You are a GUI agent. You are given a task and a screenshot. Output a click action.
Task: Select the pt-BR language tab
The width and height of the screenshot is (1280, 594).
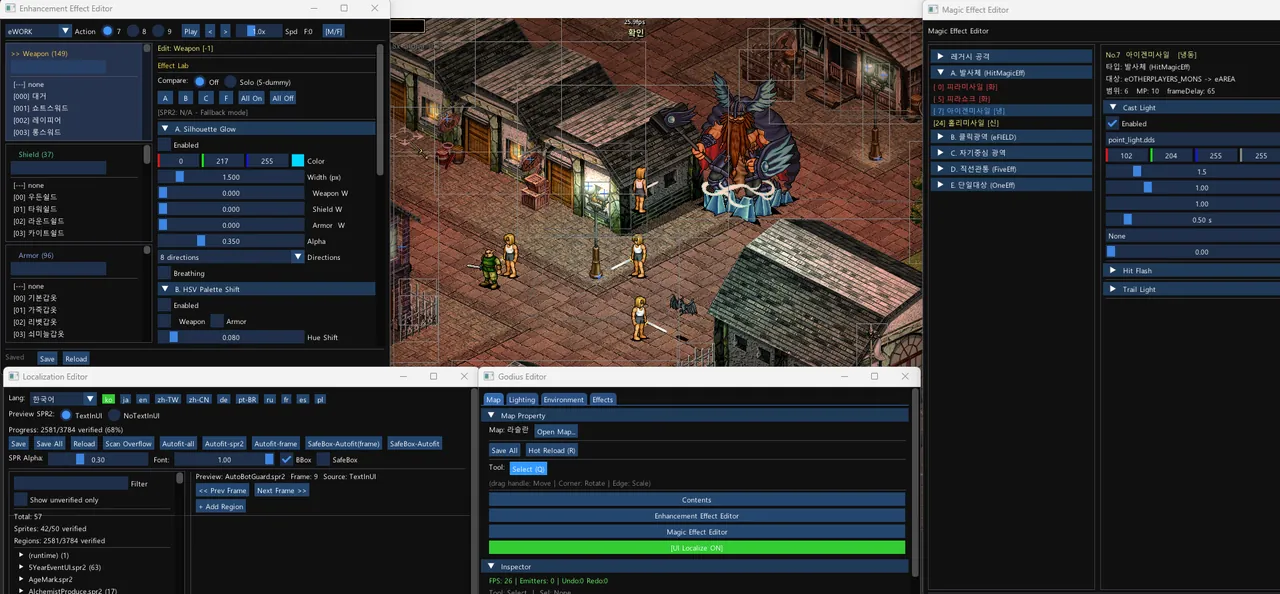[x=246, y=399]
